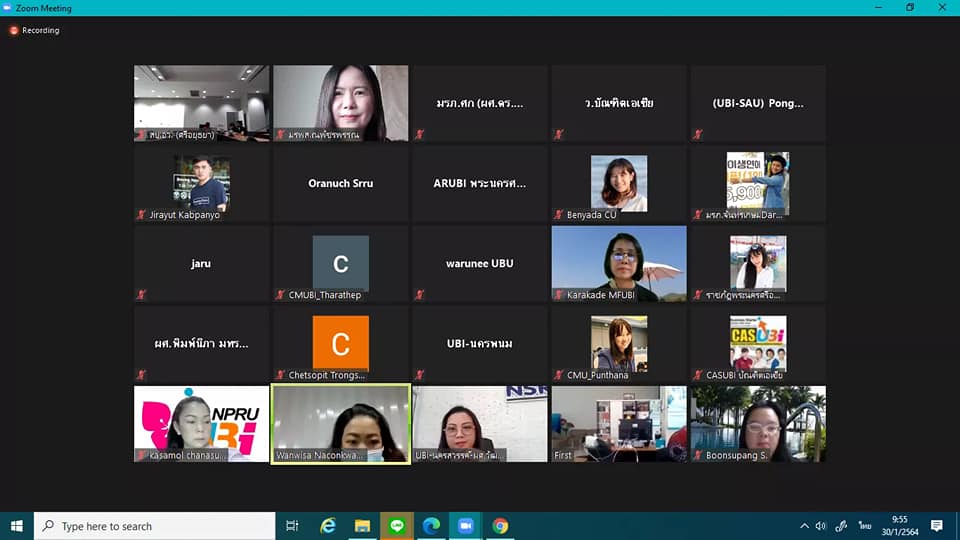Select the Wanwisa video tile
The image size is (960, 540).
click(x=341, y=423)
